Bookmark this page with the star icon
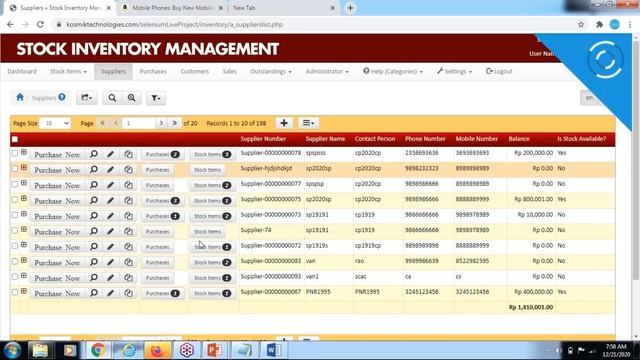The width and height of the screenshot is (640, 360). [x=581, y=24]
